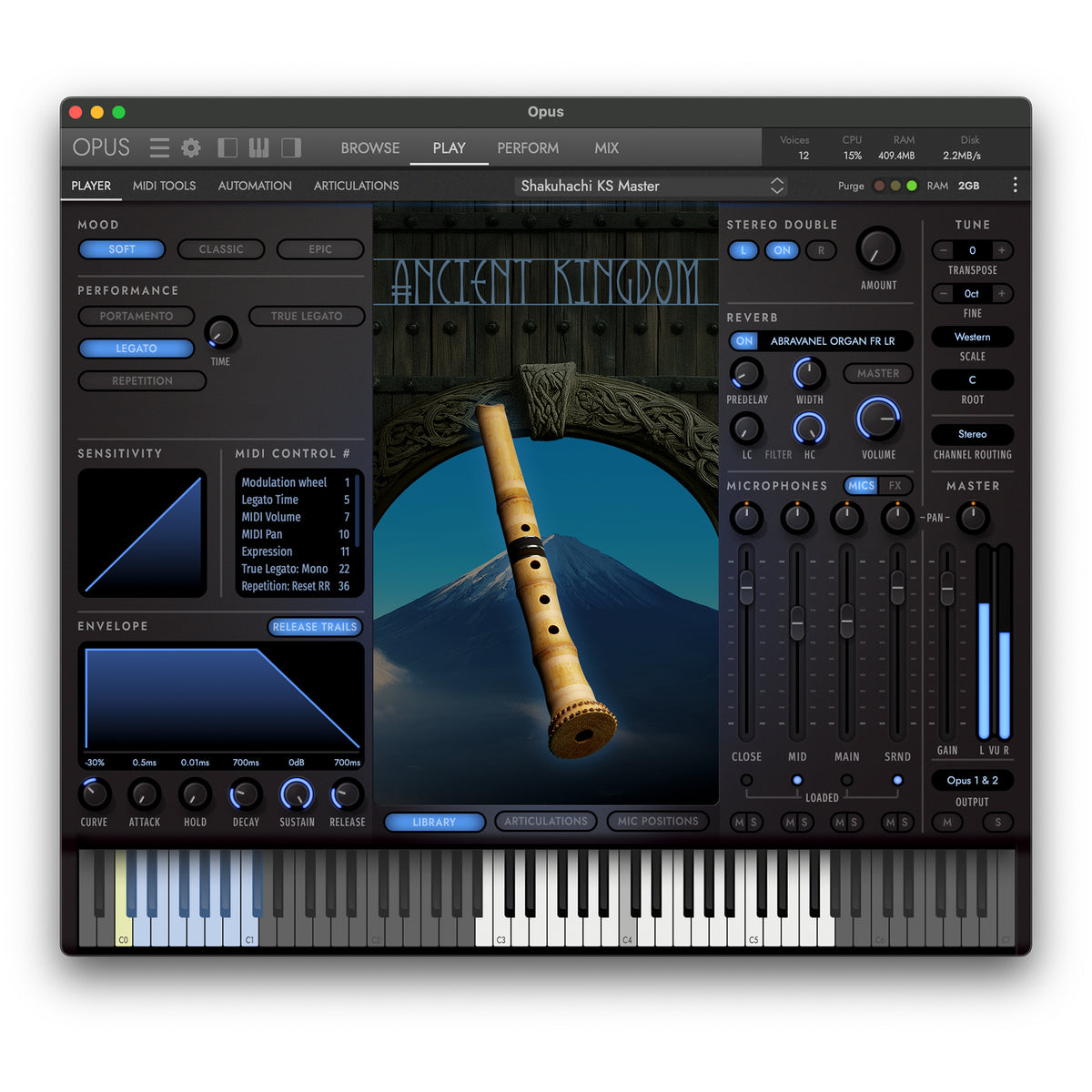Open the Abravanel Organ reverb preset list
The height and width of the screenshot is (1092, 1092).
833,341
